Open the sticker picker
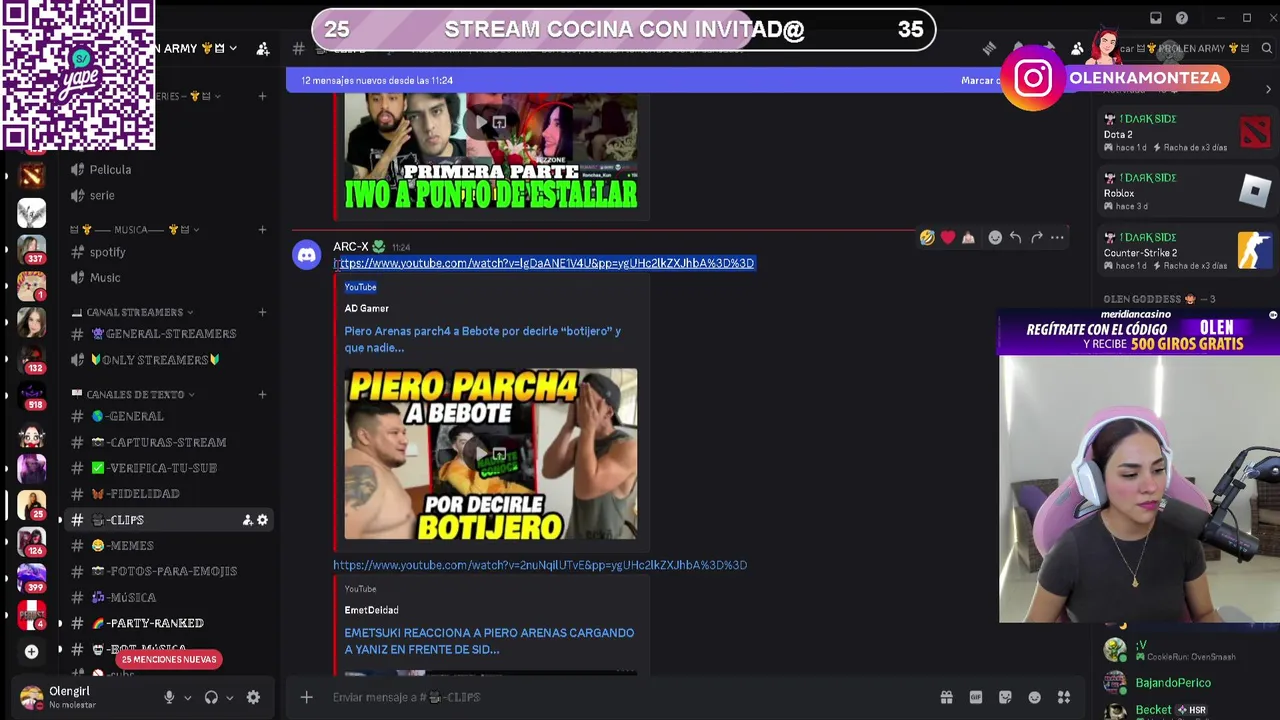Viewport: 1280px width, 720px height. pos(1005,697)
